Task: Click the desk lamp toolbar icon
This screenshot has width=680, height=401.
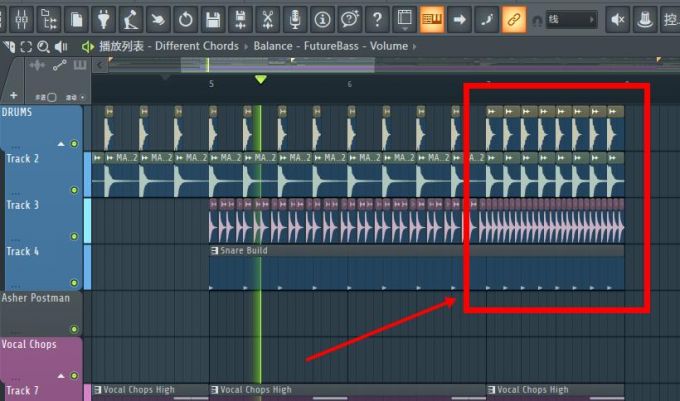Action: [x=131, y=20]
